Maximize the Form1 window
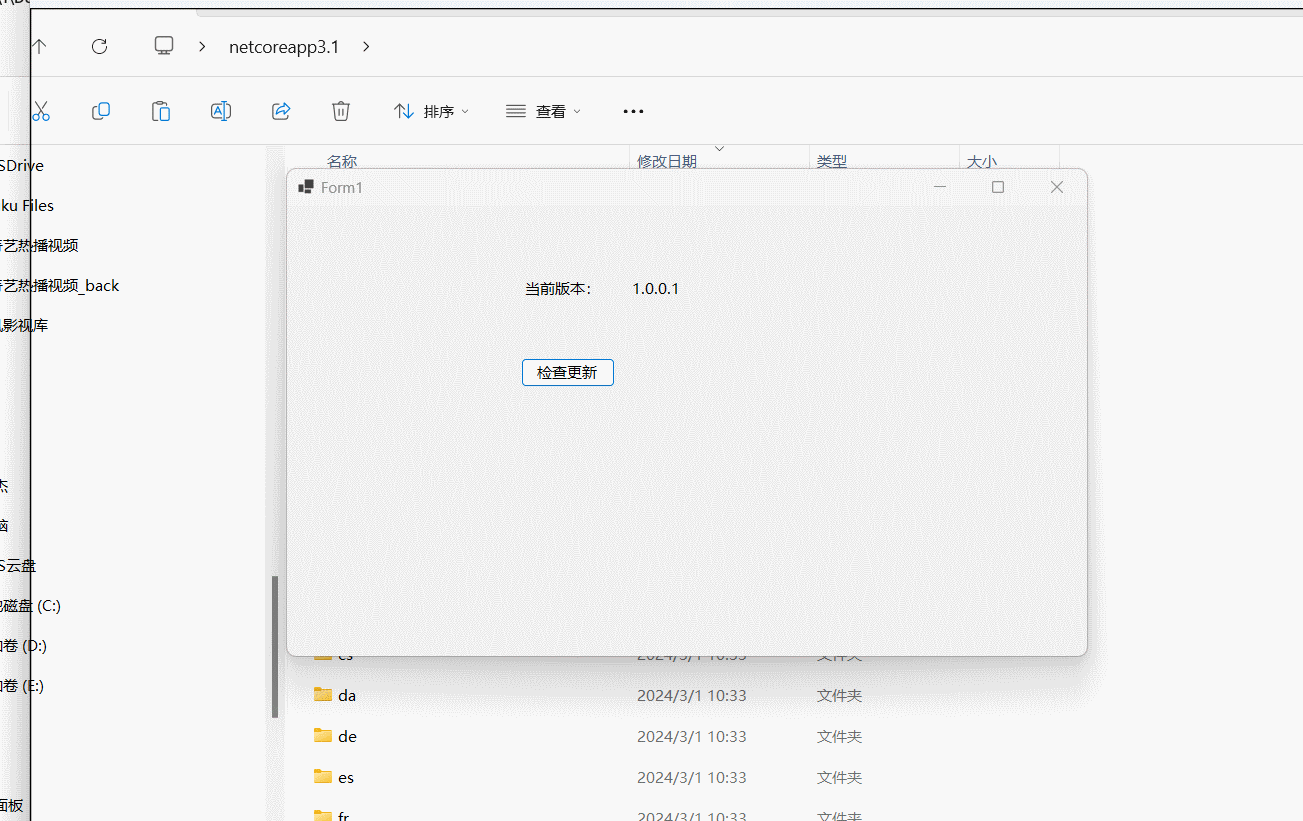This screenshot has height=821, width=1303. [997, 187]
